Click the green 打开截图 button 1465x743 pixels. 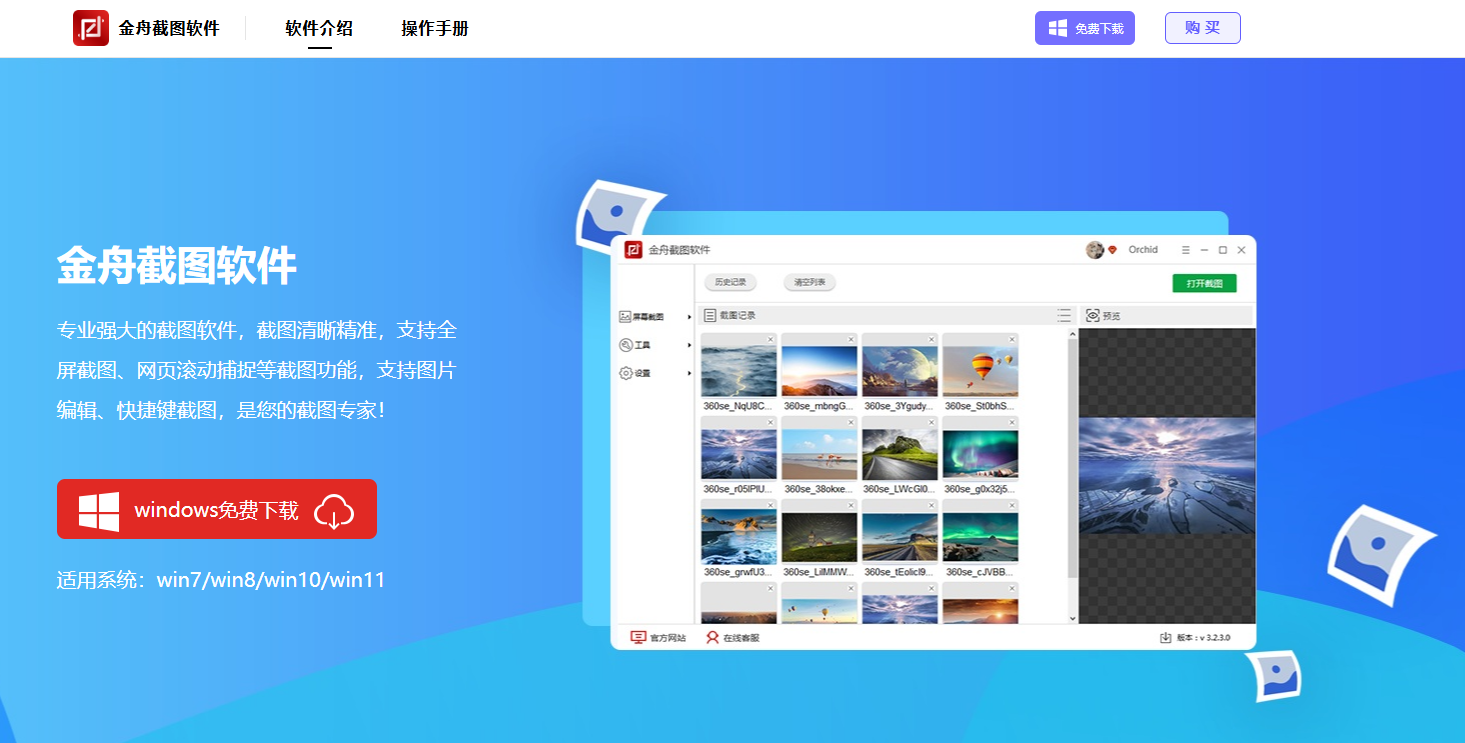(x=1204, y=283)
